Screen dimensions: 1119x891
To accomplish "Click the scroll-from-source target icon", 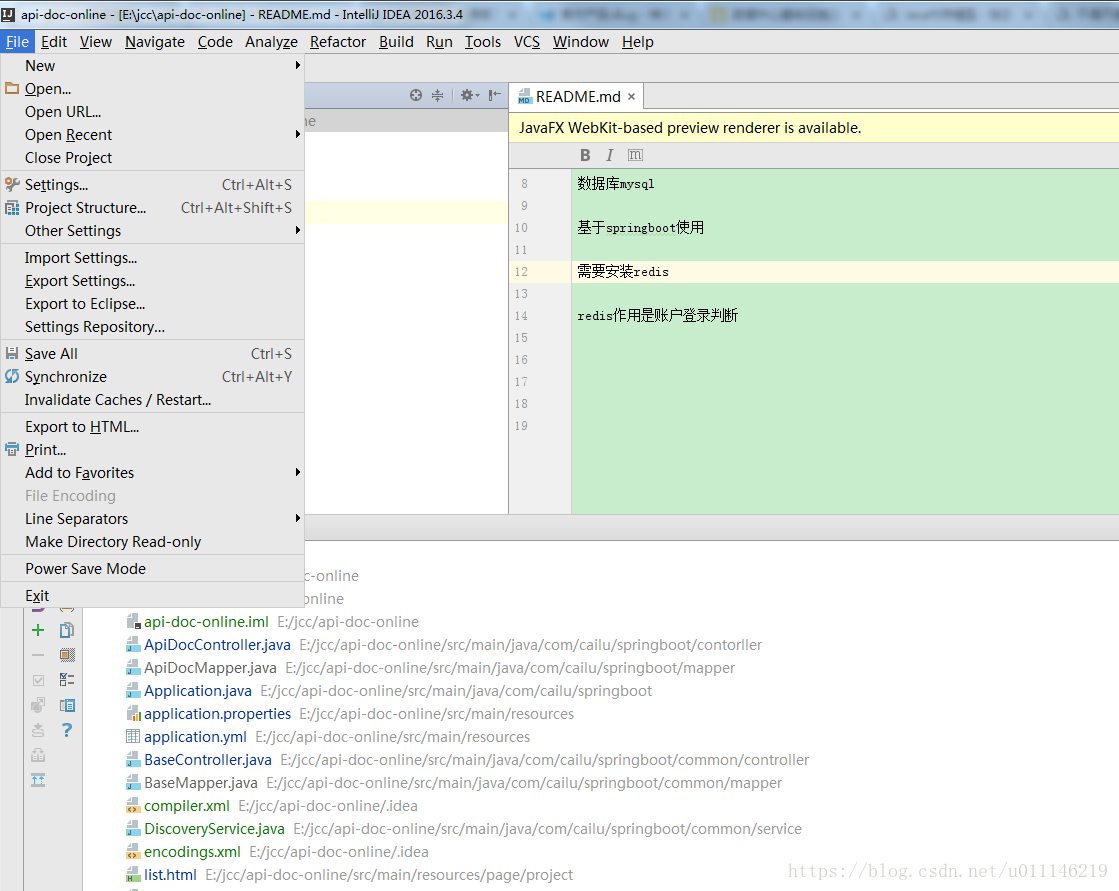I will click(x=416, y=95).
